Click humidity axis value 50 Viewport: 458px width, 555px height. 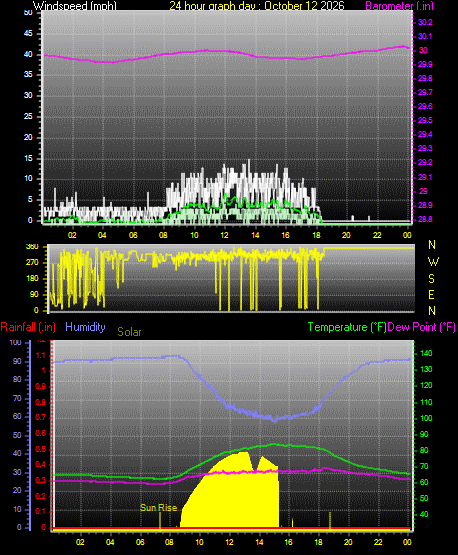(17, 435)
